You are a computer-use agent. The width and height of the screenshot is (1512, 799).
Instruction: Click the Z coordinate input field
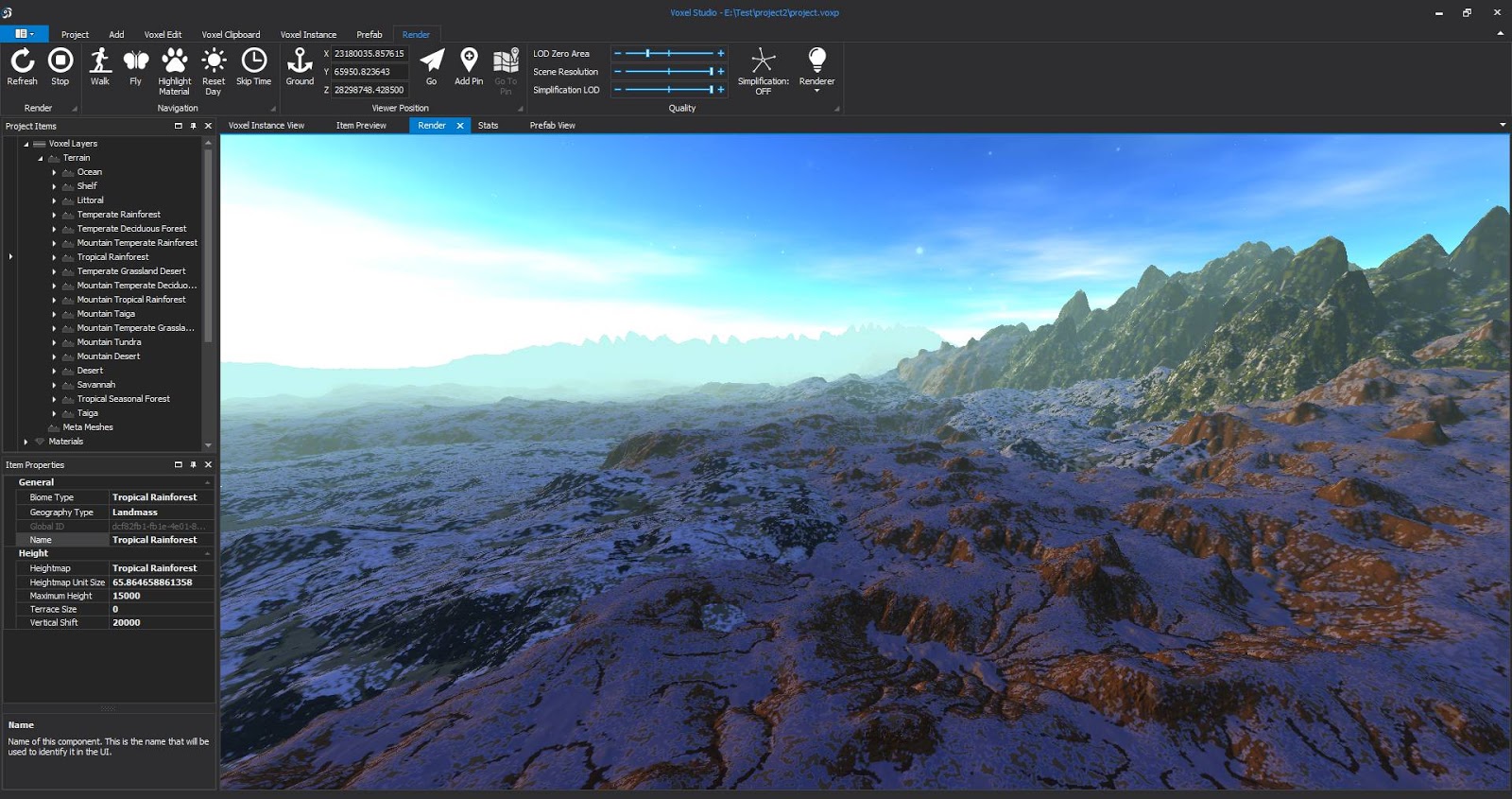pyautogui.click(x=369, y=90)
